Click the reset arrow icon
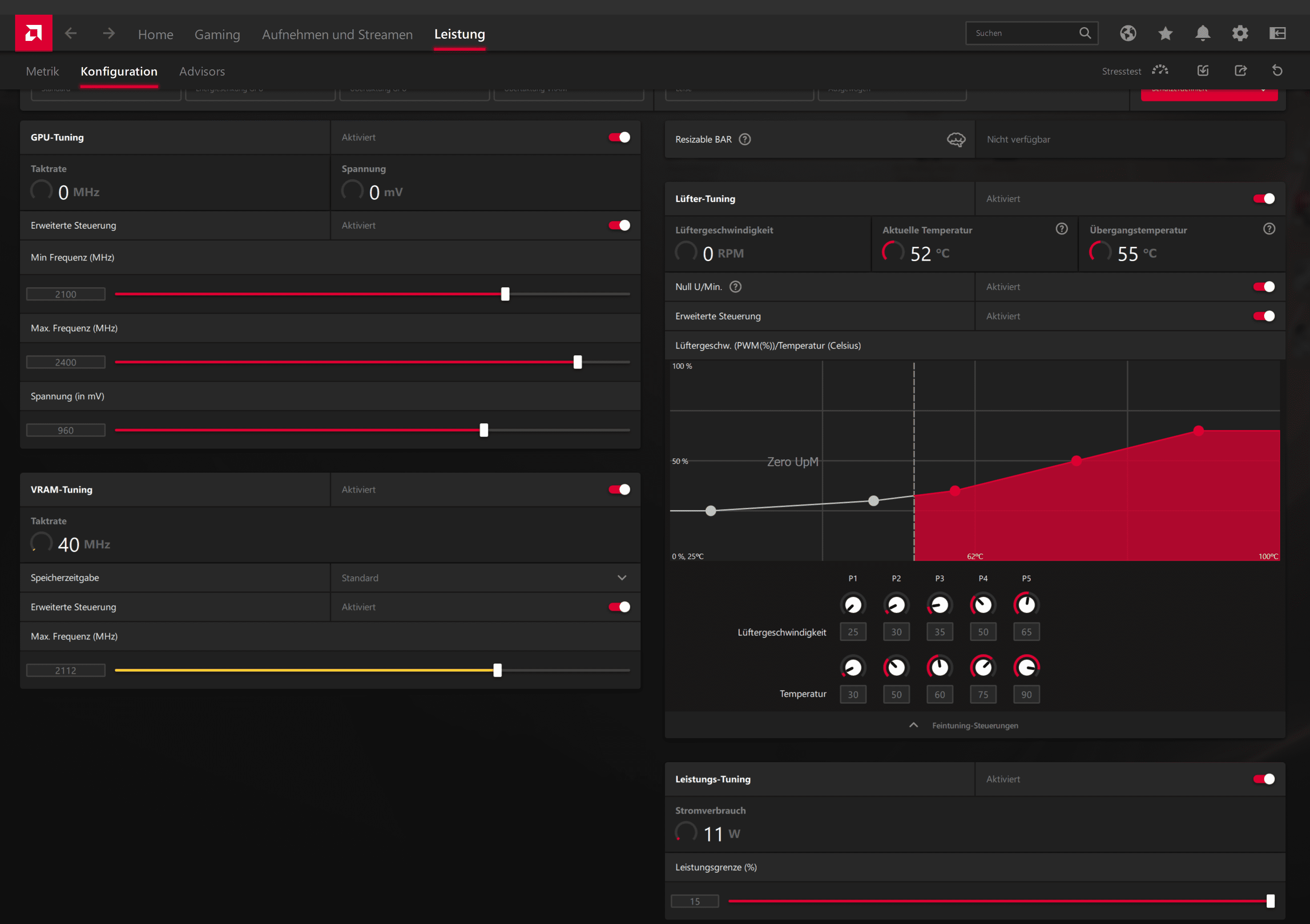 1277,71
